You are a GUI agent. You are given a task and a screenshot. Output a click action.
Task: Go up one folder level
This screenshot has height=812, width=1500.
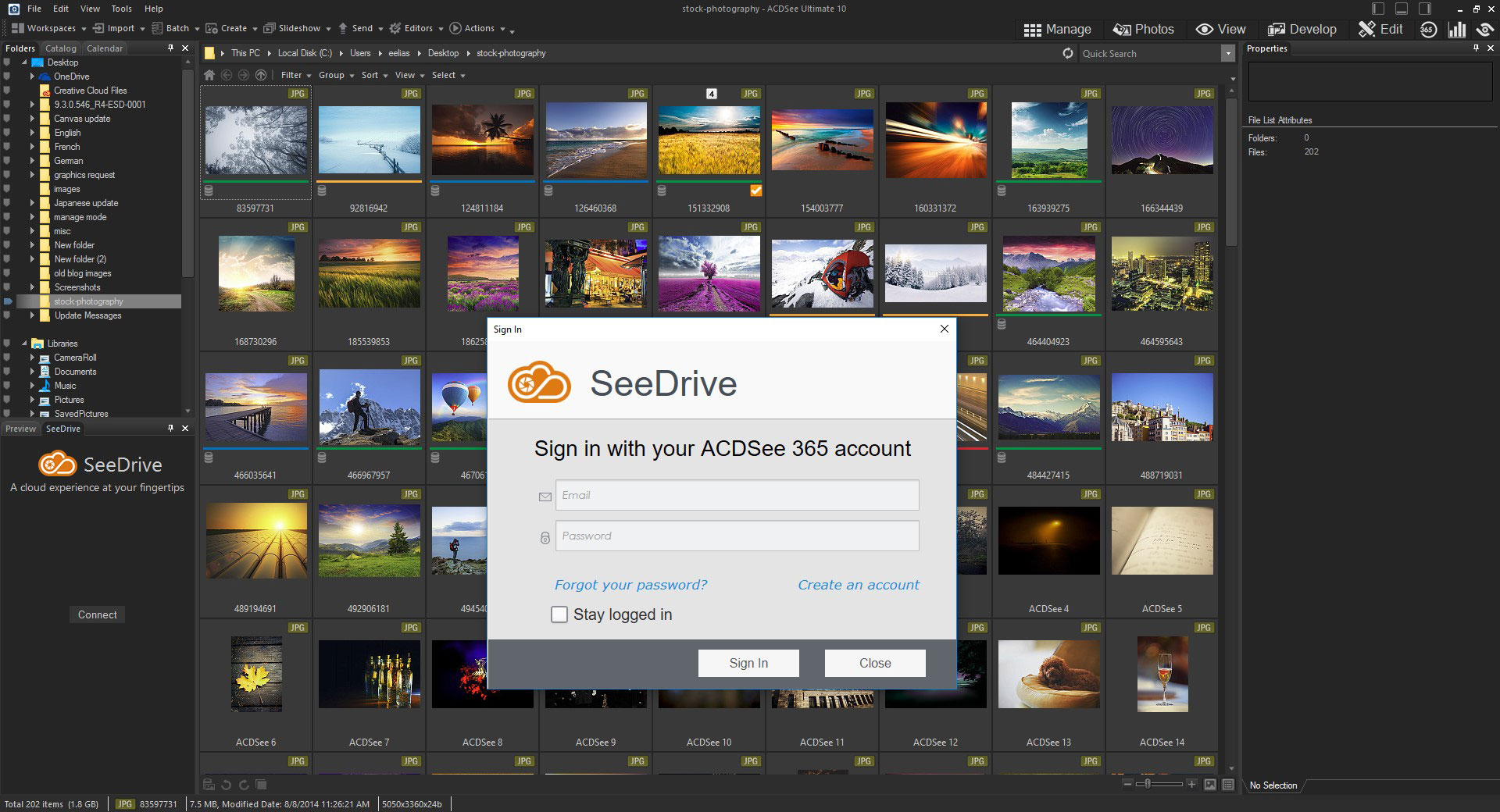[x=261, y=75]
